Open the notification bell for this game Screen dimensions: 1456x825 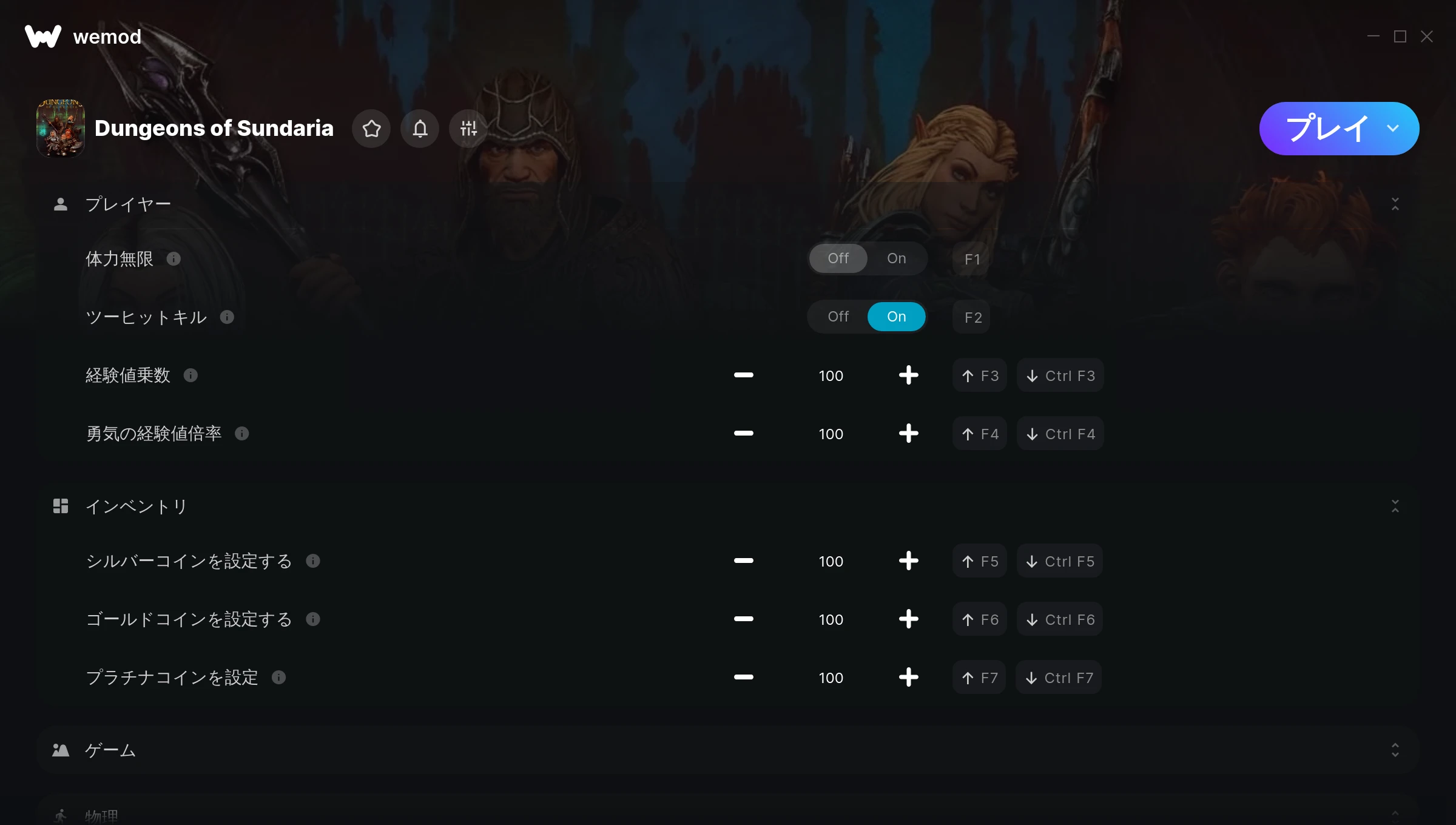click(x=420, y=129)
